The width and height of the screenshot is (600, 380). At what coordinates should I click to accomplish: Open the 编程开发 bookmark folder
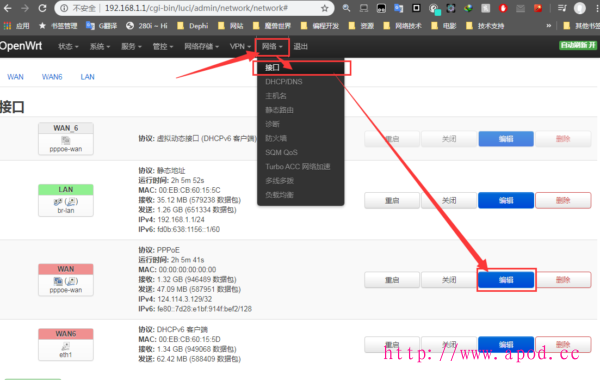[x=320, y=26]
